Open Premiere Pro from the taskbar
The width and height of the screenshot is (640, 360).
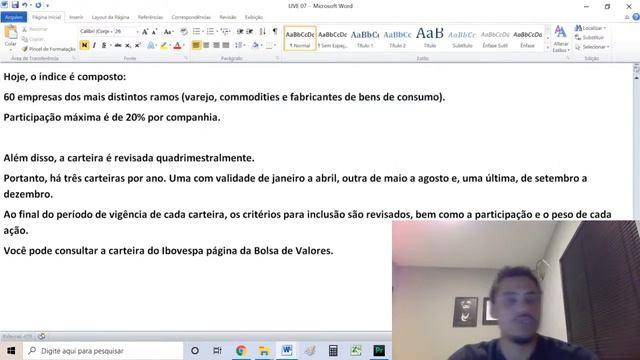379,351
